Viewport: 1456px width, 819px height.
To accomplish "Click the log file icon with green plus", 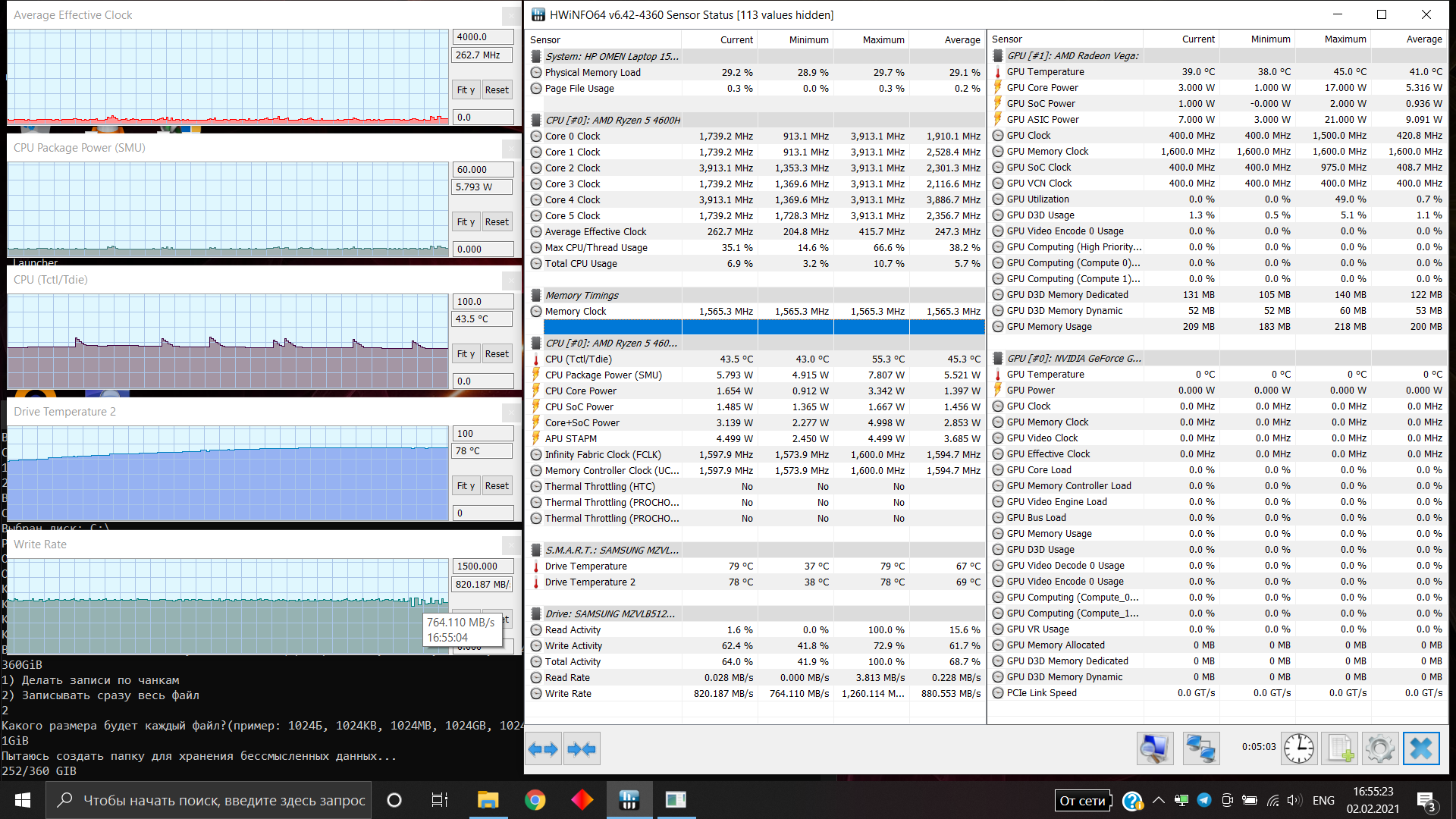I will pos(1339,749).
